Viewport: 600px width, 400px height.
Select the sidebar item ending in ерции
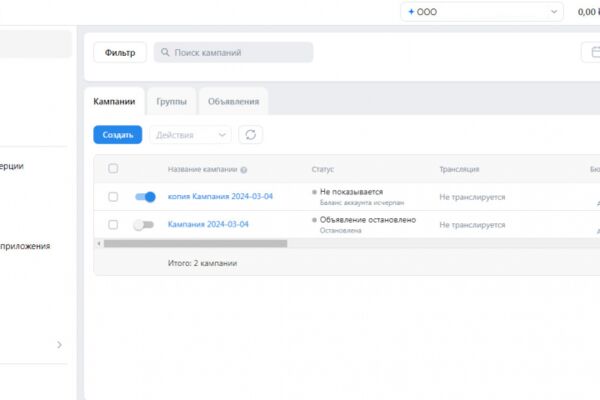(x=12, y=166)
